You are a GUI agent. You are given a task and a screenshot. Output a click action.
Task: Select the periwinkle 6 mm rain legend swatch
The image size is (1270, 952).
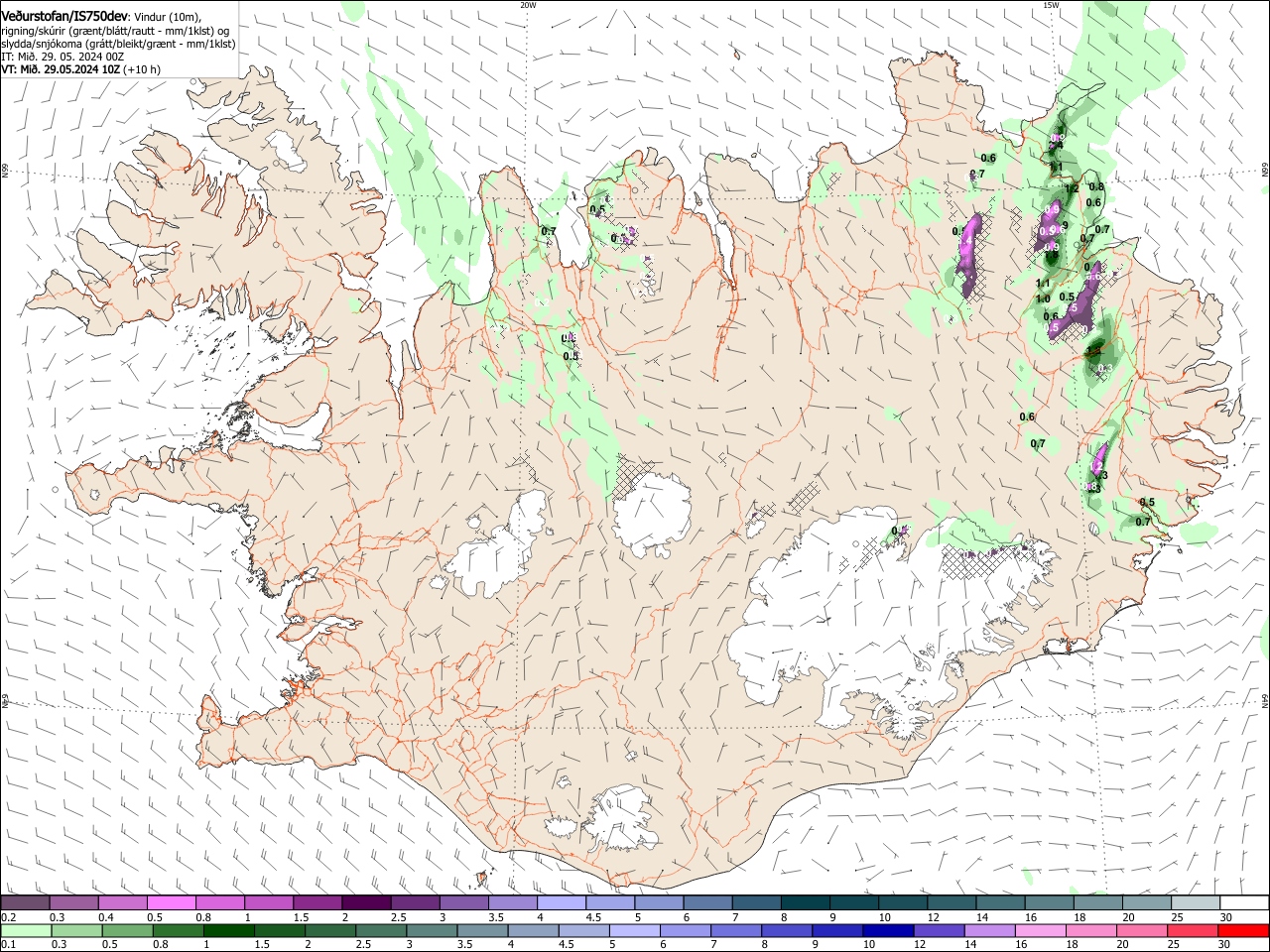(x=685, y=930)
